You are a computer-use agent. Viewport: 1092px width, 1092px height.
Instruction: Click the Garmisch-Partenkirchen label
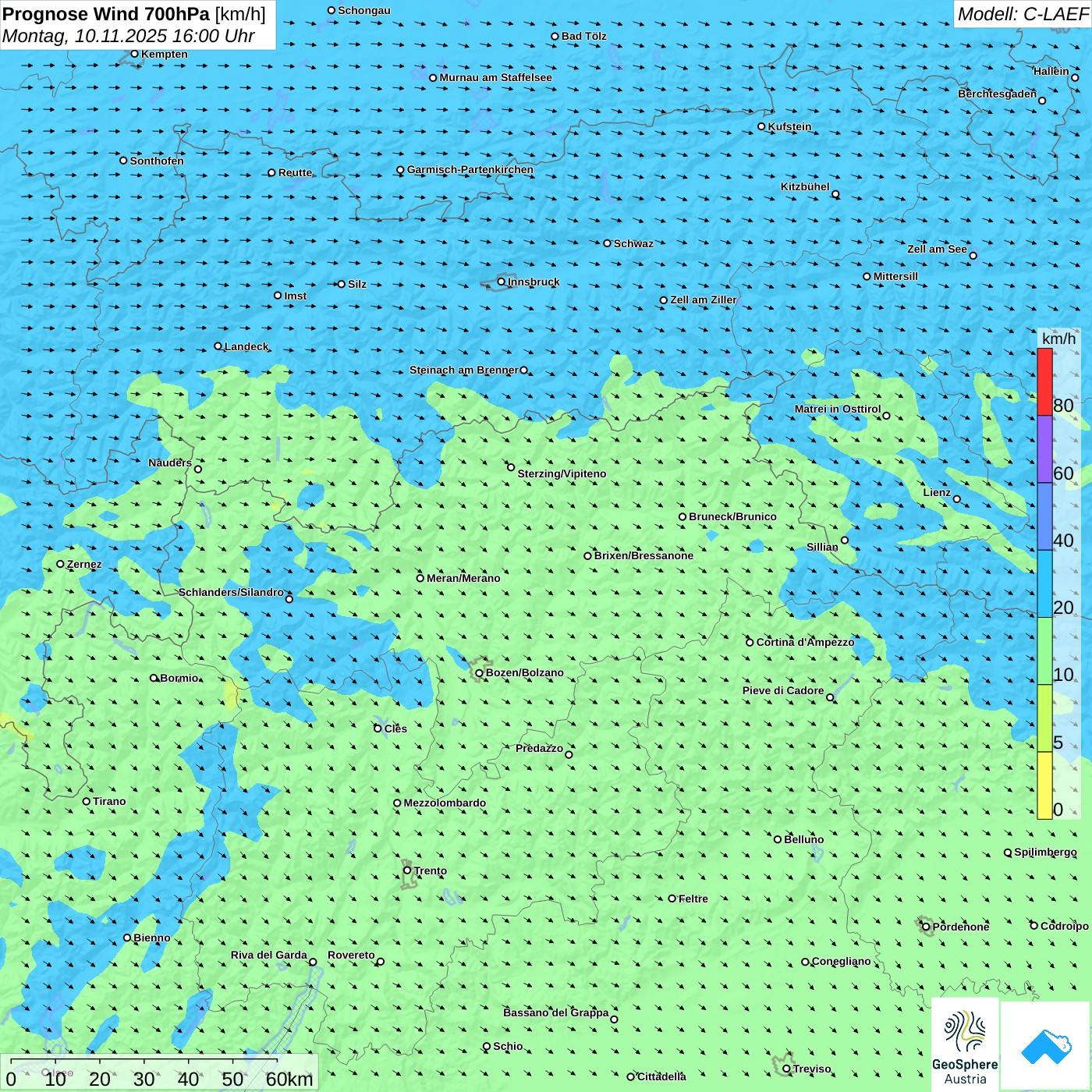[470, 169]
